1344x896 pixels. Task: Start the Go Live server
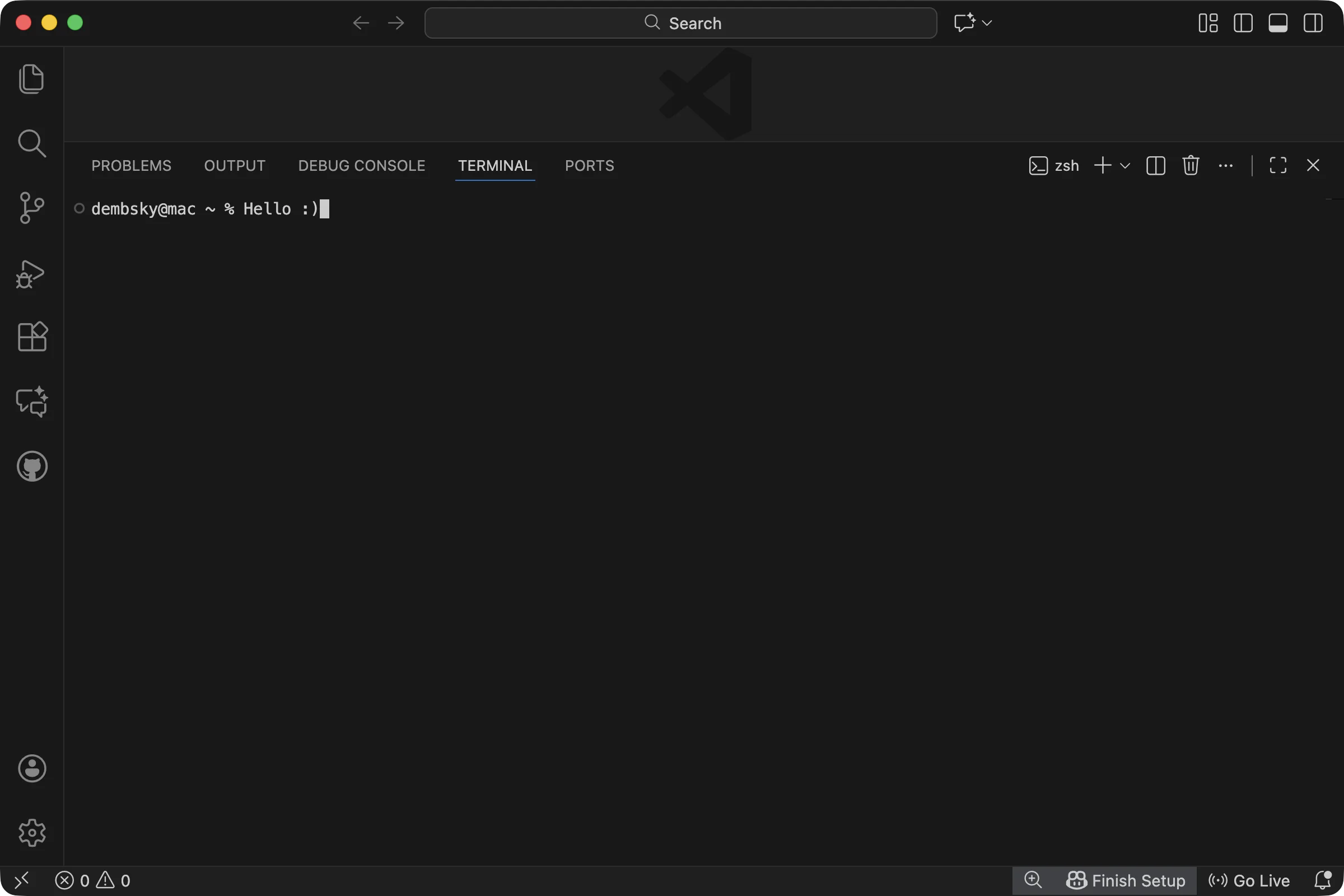tap(1250, 880)
